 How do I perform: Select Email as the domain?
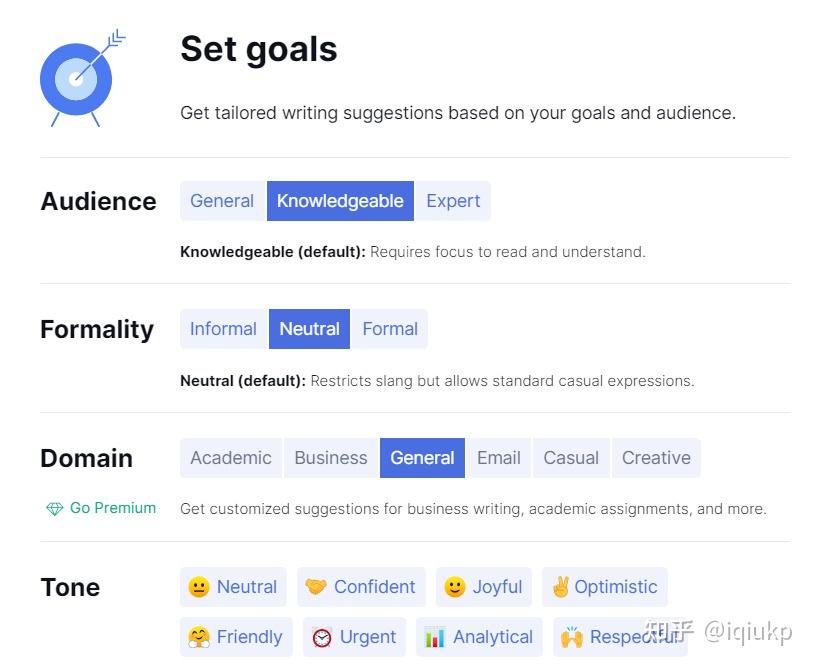(498, 458)
